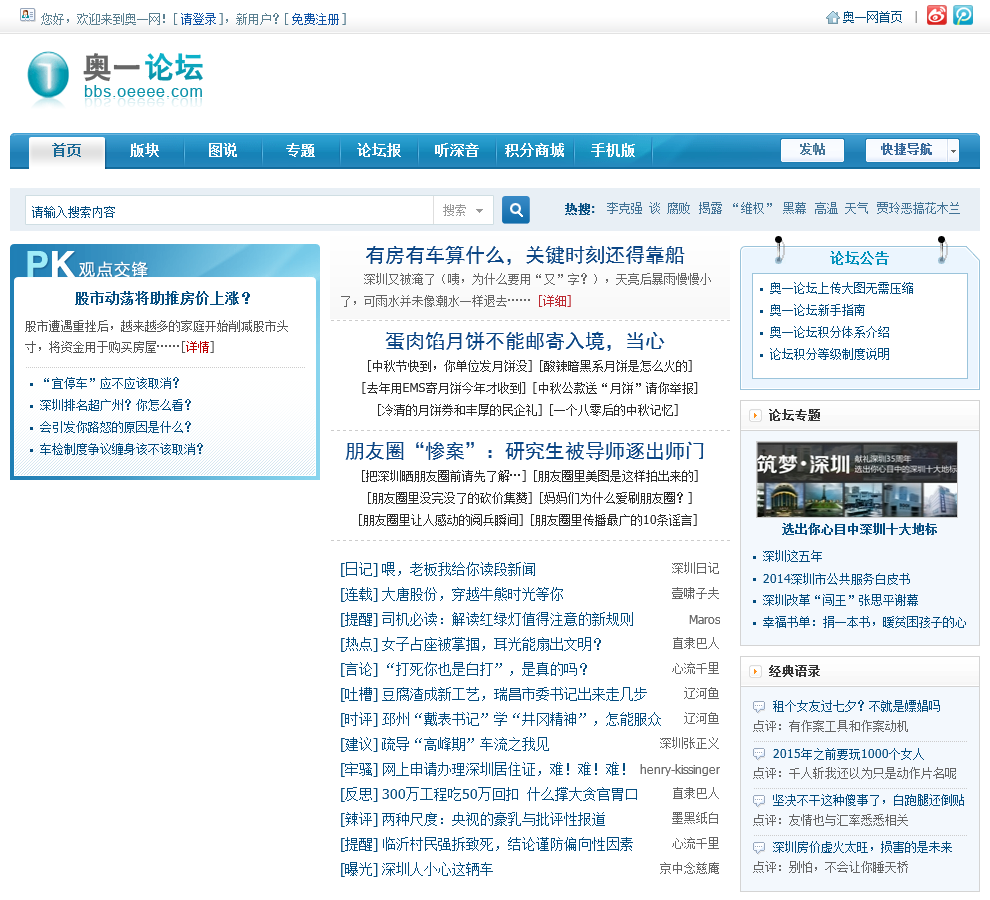Open post [提醒]司机必读：解读红绿灯值得注意的新规则
Viewport: 990px width, 900px height.
487,620
